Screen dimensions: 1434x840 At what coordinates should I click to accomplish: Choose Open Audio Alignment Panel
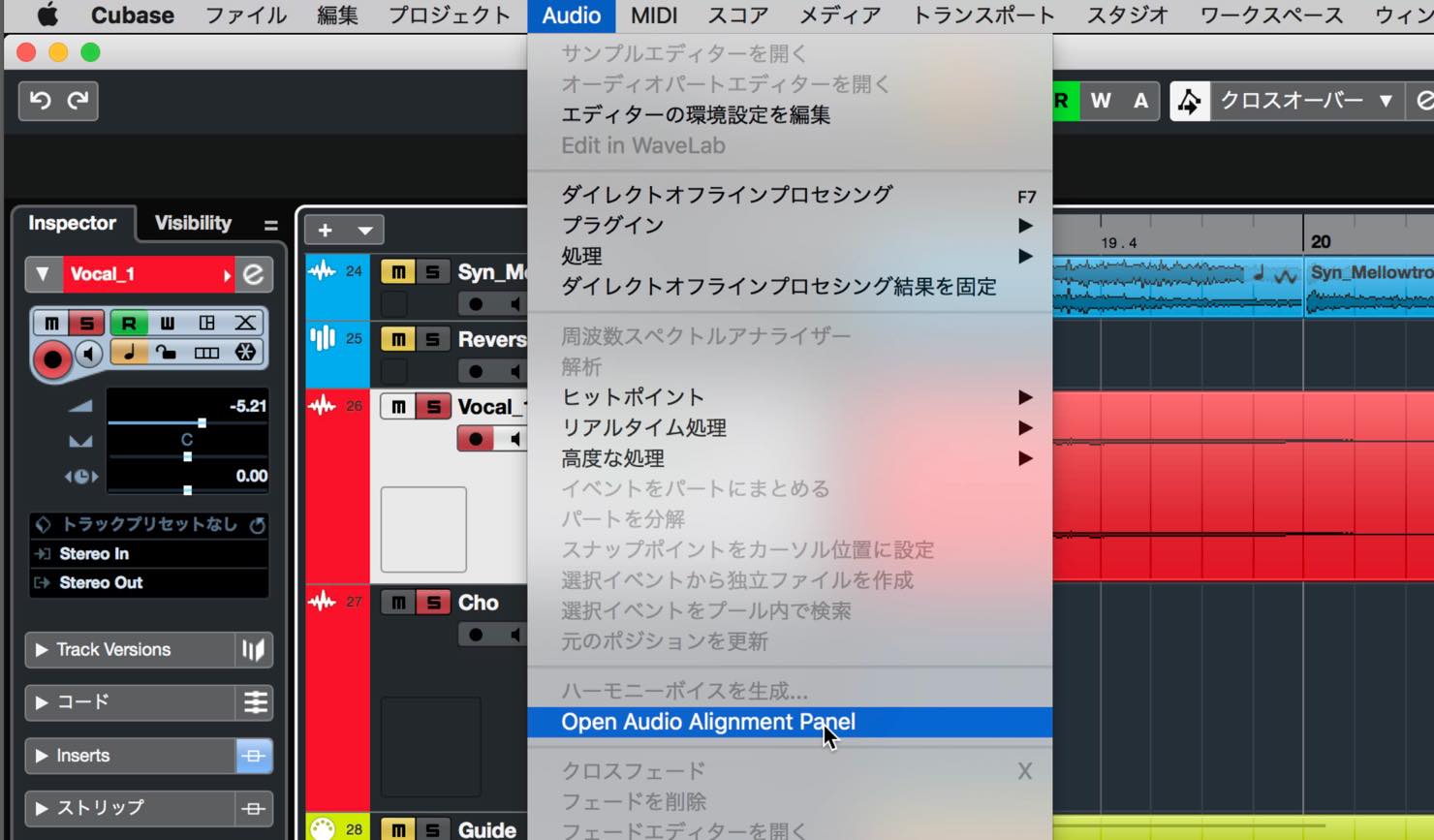click(x=790, y=722)
